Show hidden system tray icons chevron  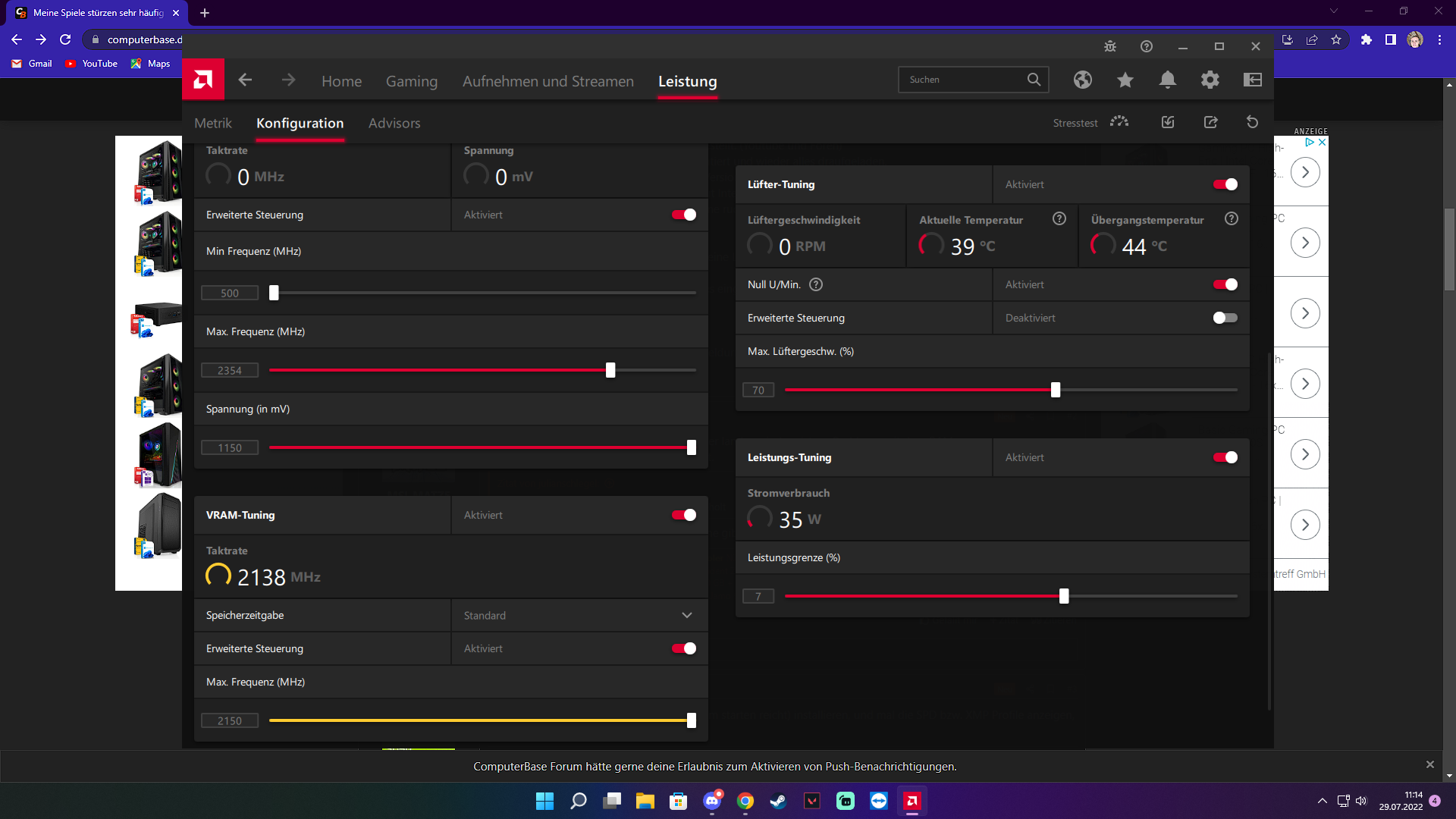pyautogui.click(x=1322, y=801)
